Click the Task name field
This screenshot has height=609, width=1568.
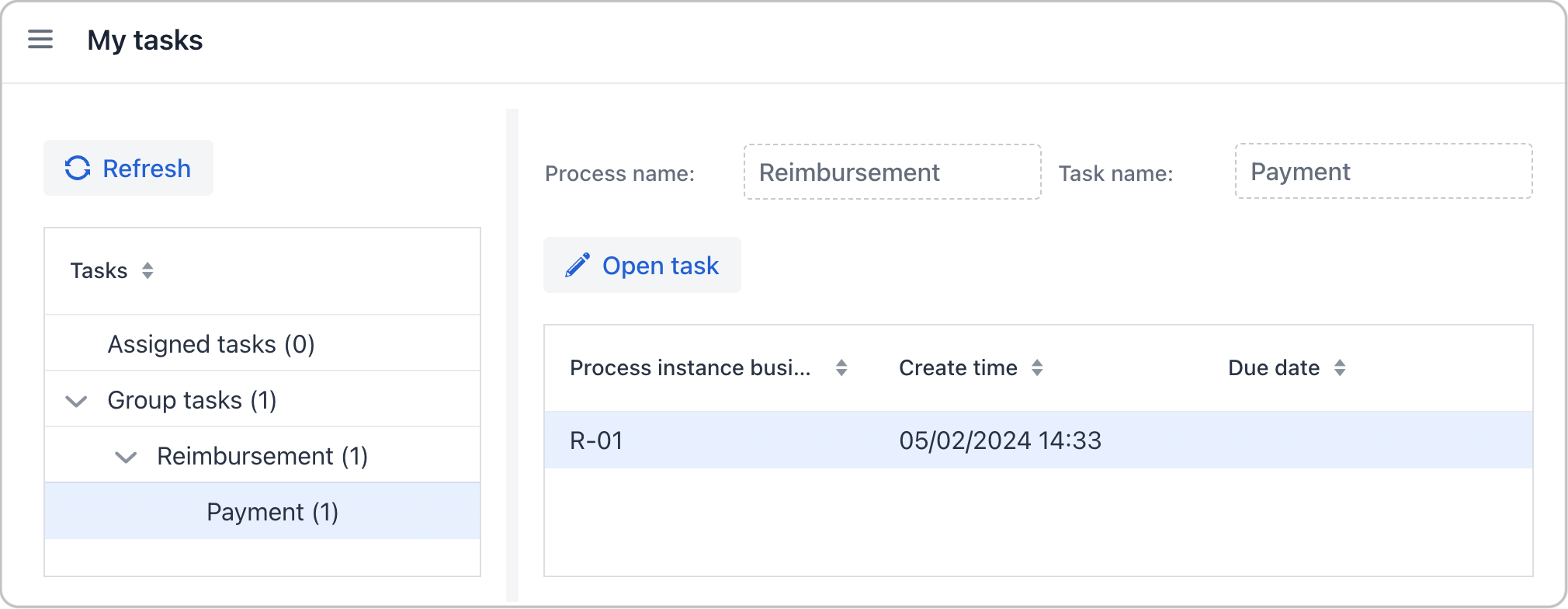point(1383,172)
